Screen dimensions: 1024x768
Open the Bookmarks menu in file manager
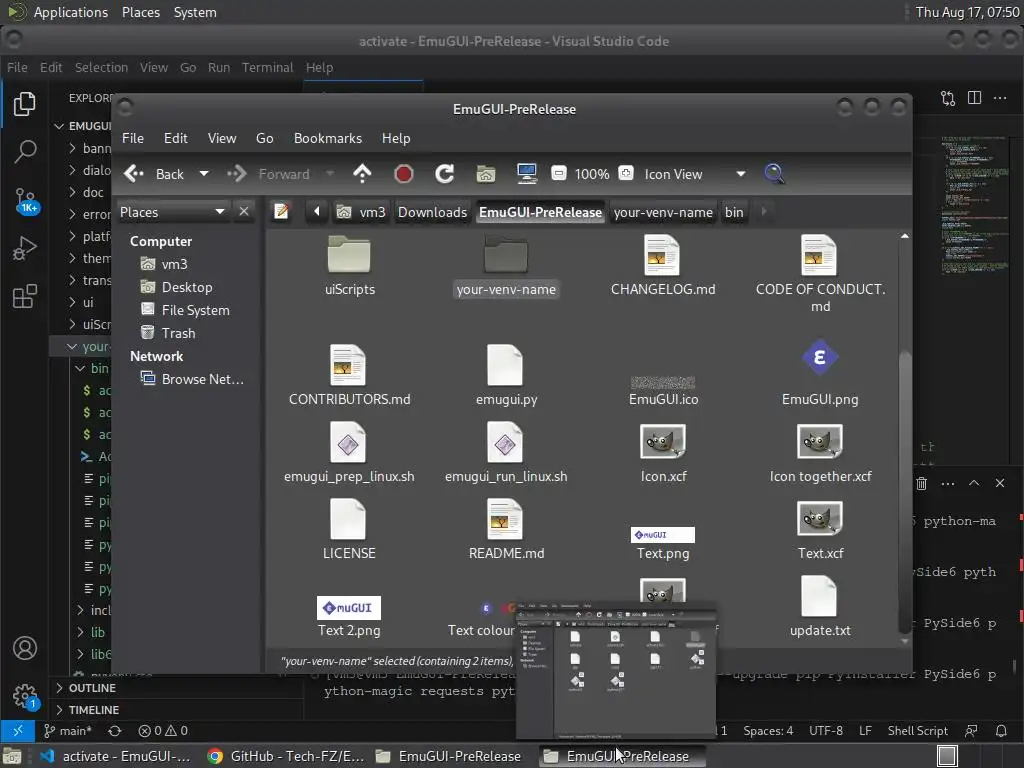tap(327, 138)
